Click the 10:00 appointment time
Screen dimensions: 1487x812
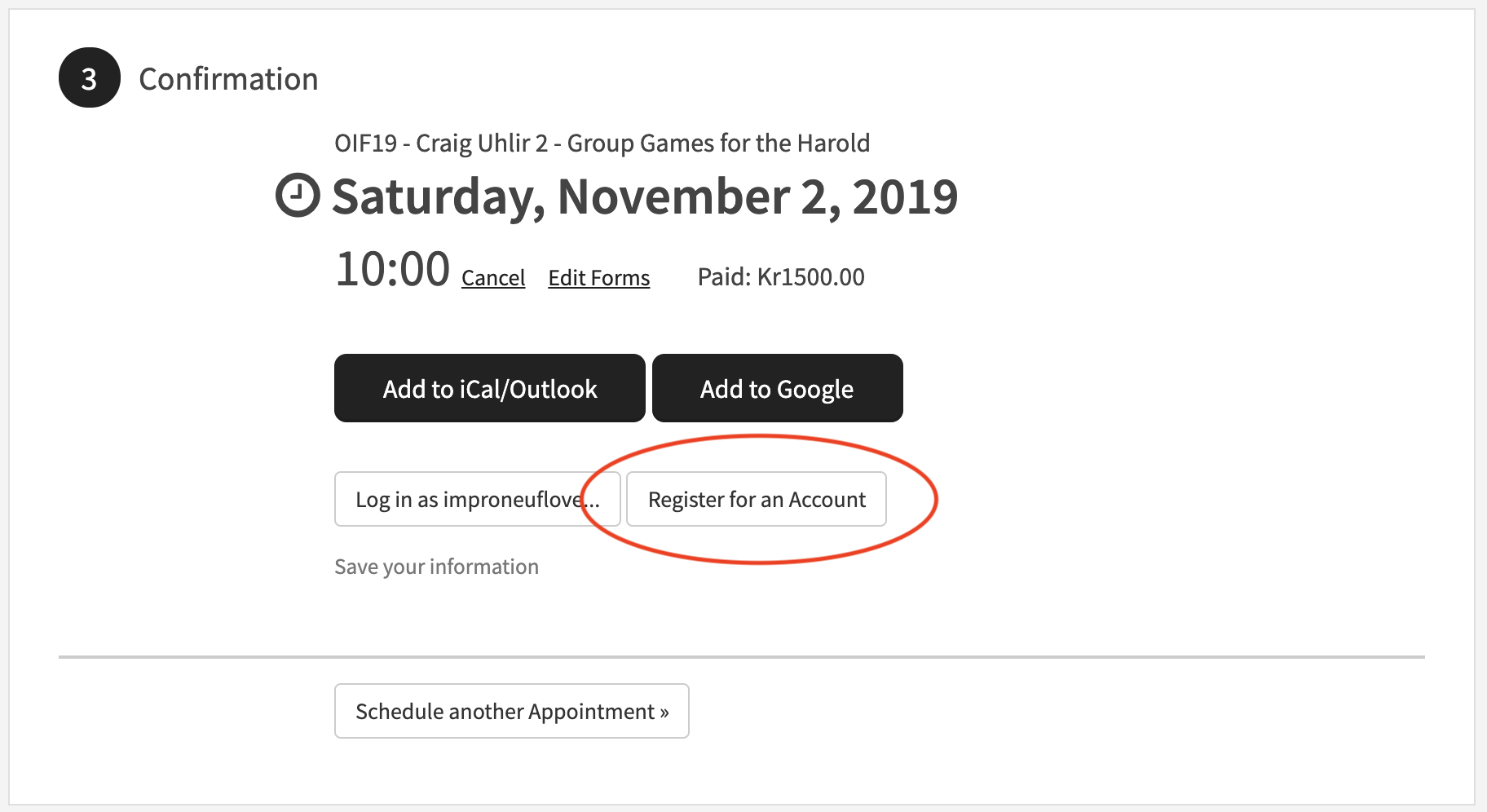393,269
